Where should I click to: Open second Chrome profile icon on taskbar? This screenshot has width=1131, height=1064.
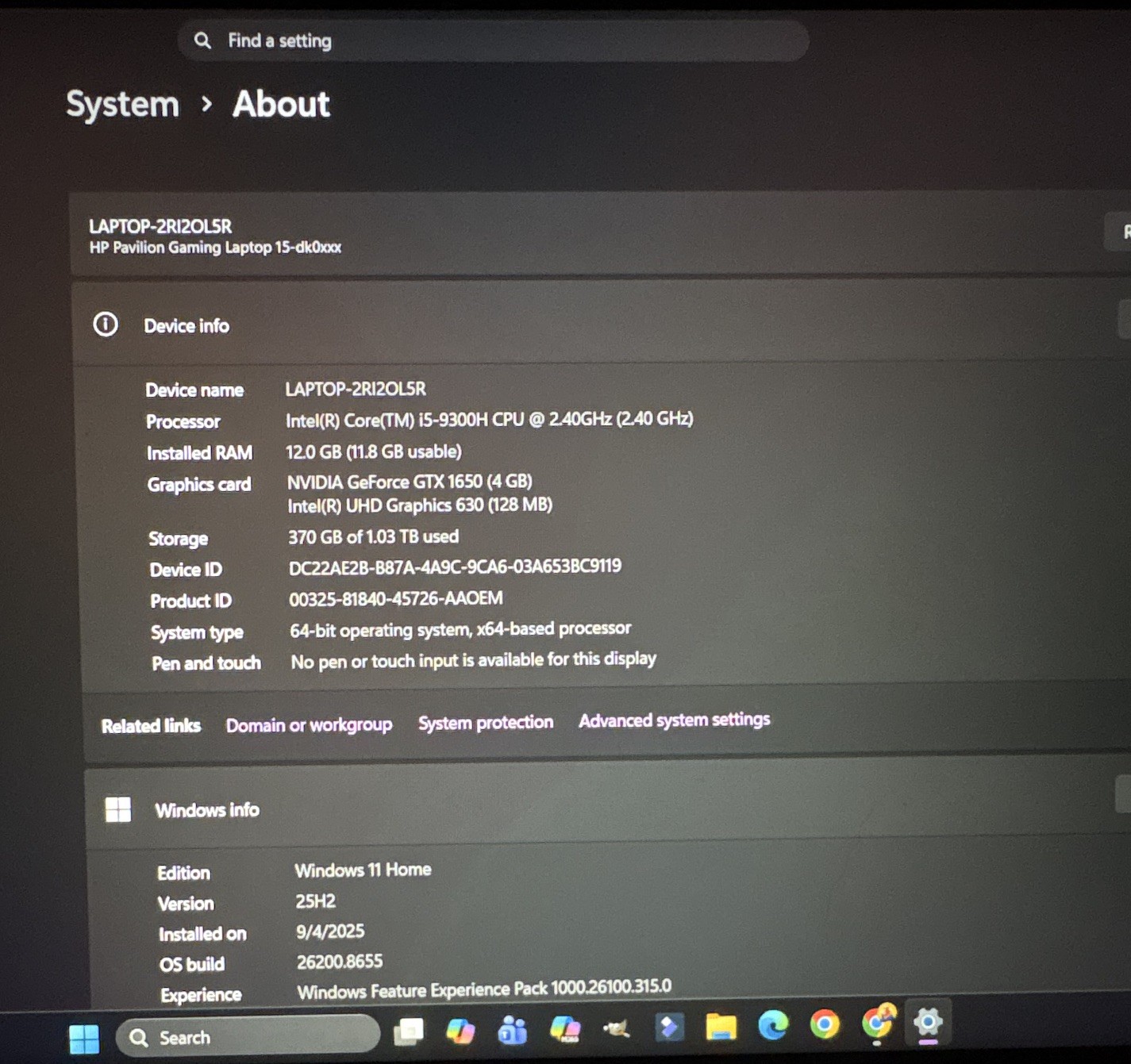click(x=878, y=1023)
